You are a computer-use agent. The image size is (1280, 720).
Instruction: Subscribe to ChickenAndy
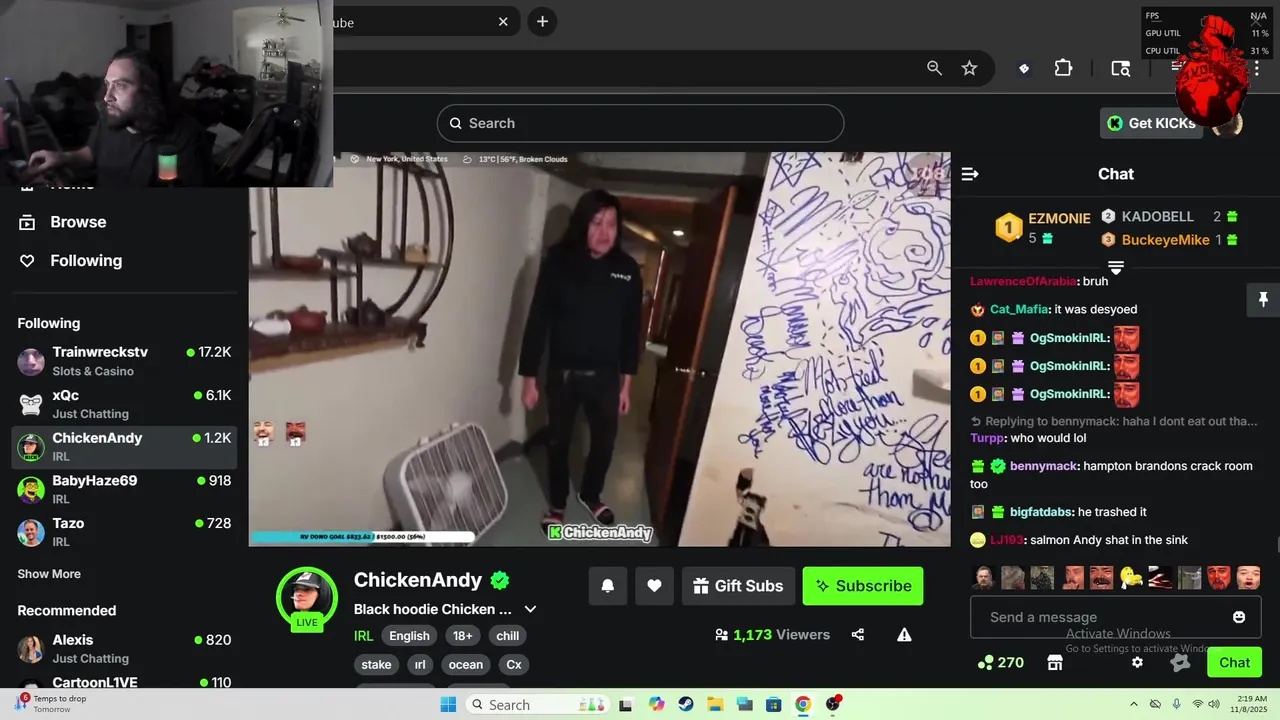click(x=863, y=586)
